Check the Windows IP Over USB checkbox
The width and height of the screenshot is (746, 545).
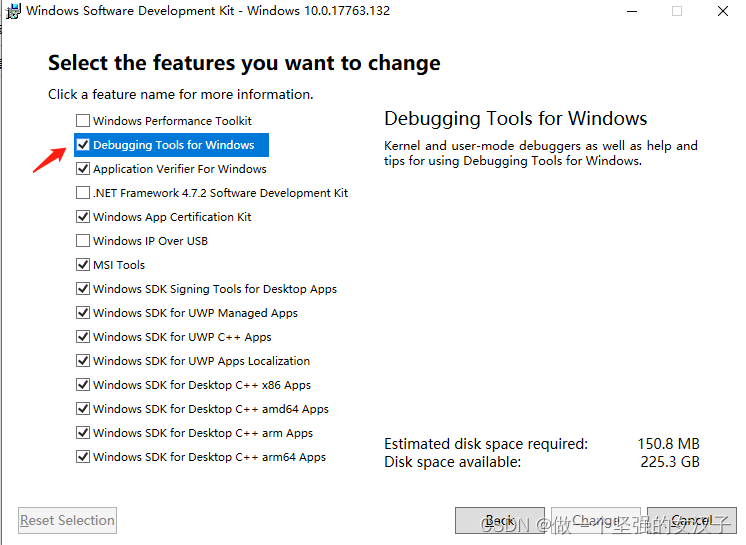(83, 241)
